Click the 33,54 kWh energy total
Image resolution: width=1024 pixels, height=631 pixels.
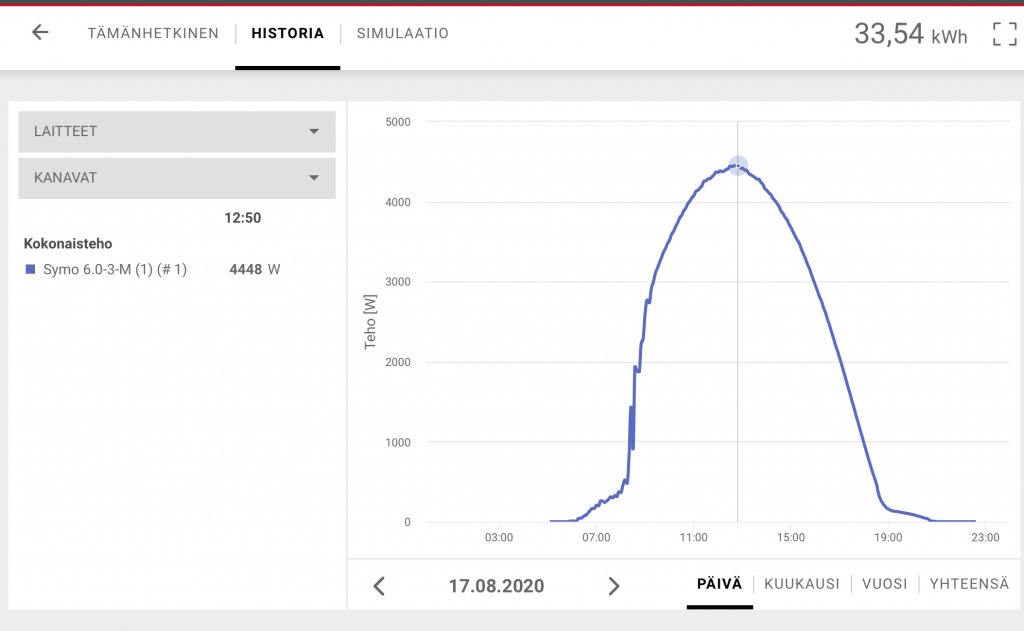[910, 34]
